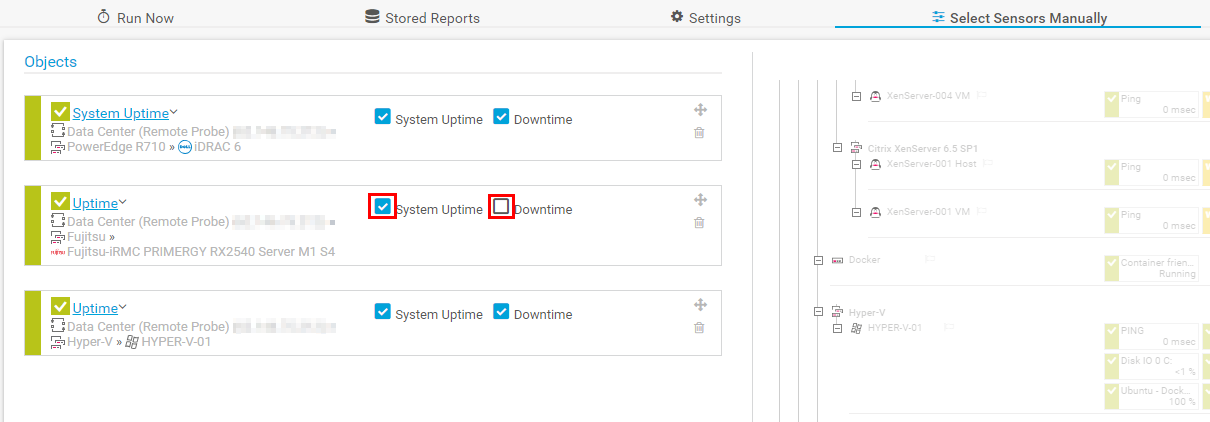Enable Downtime checkbox for Fujitsu Uptime sensor
Viewport: 1210px width, 422px height.
501,206
